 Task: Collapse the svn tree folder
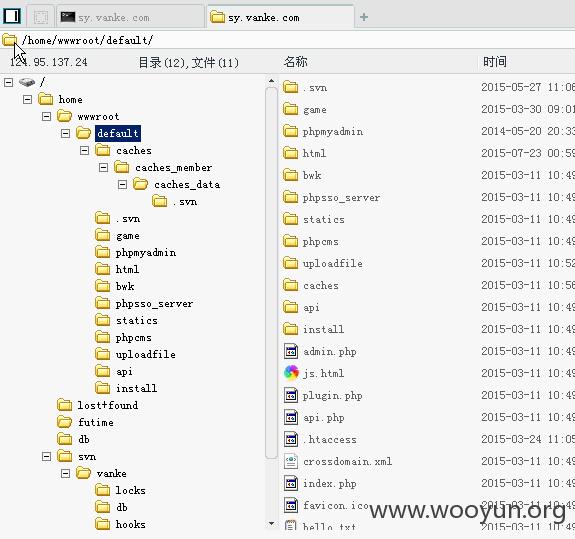47,456
